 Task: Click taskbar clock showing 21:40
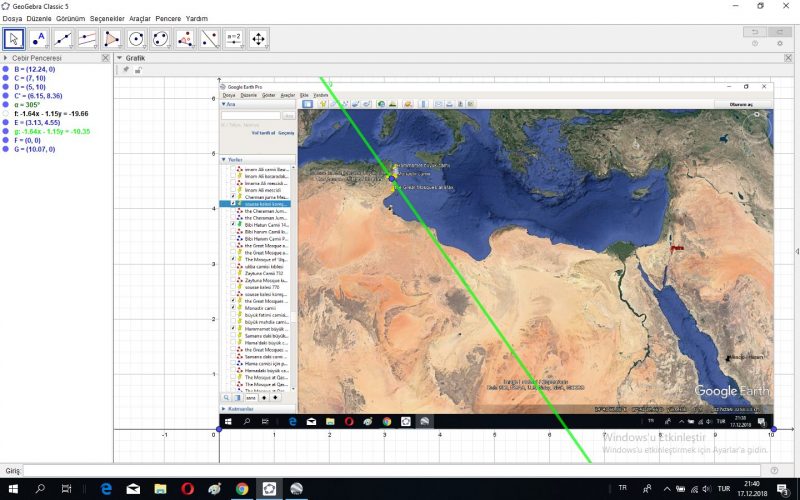[x=752, y=484]
